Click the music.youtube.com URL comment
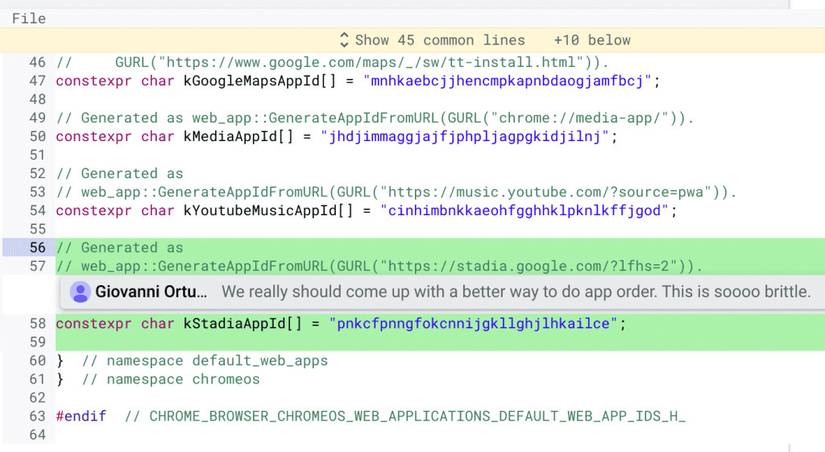 point(396,192)
